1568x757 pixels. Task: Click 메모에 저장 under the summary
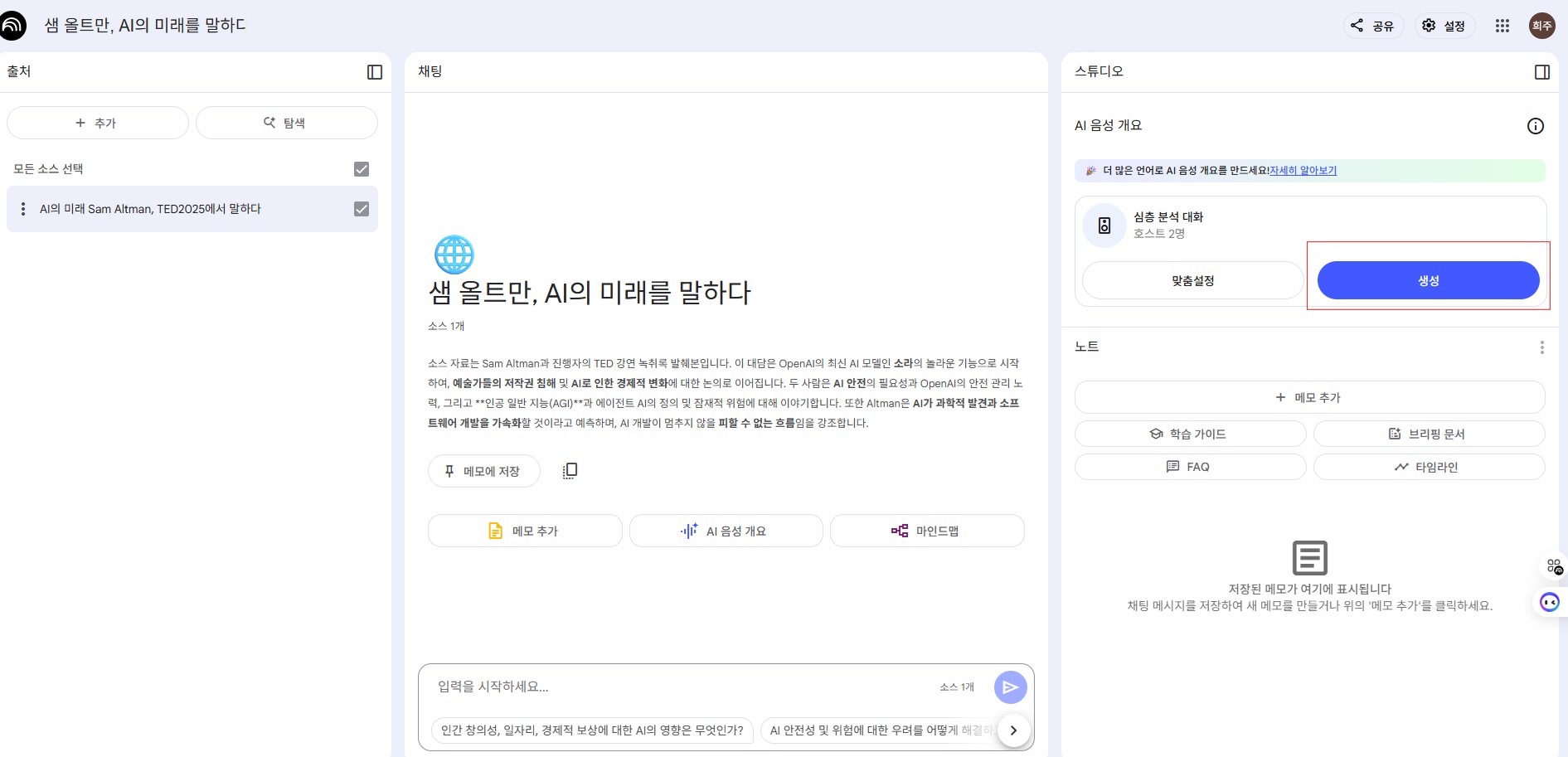pyautogui.click(x=484, y=471)
